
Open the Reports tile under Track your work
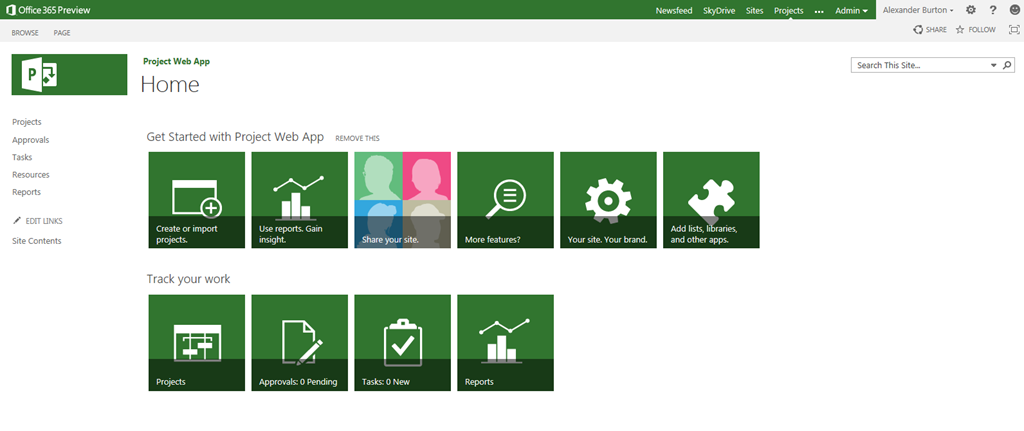(x=505, y=343)
